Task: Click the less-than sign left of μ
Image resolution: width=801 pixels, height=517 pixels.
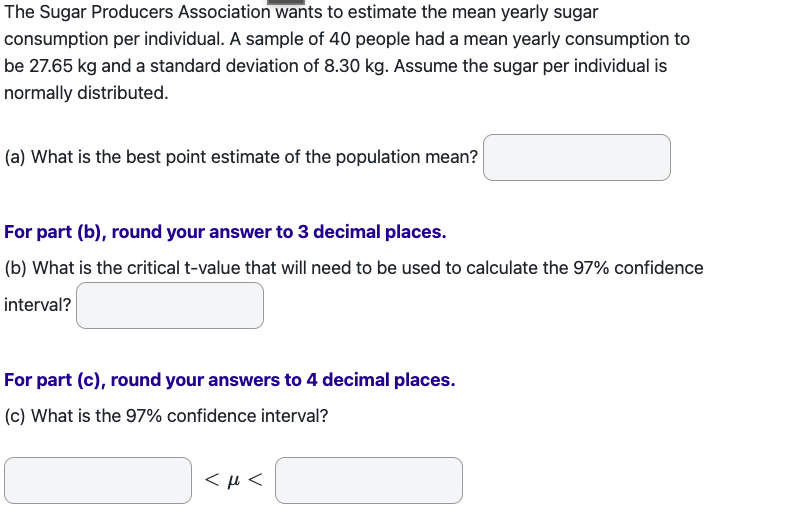Action: pos(211,480)
